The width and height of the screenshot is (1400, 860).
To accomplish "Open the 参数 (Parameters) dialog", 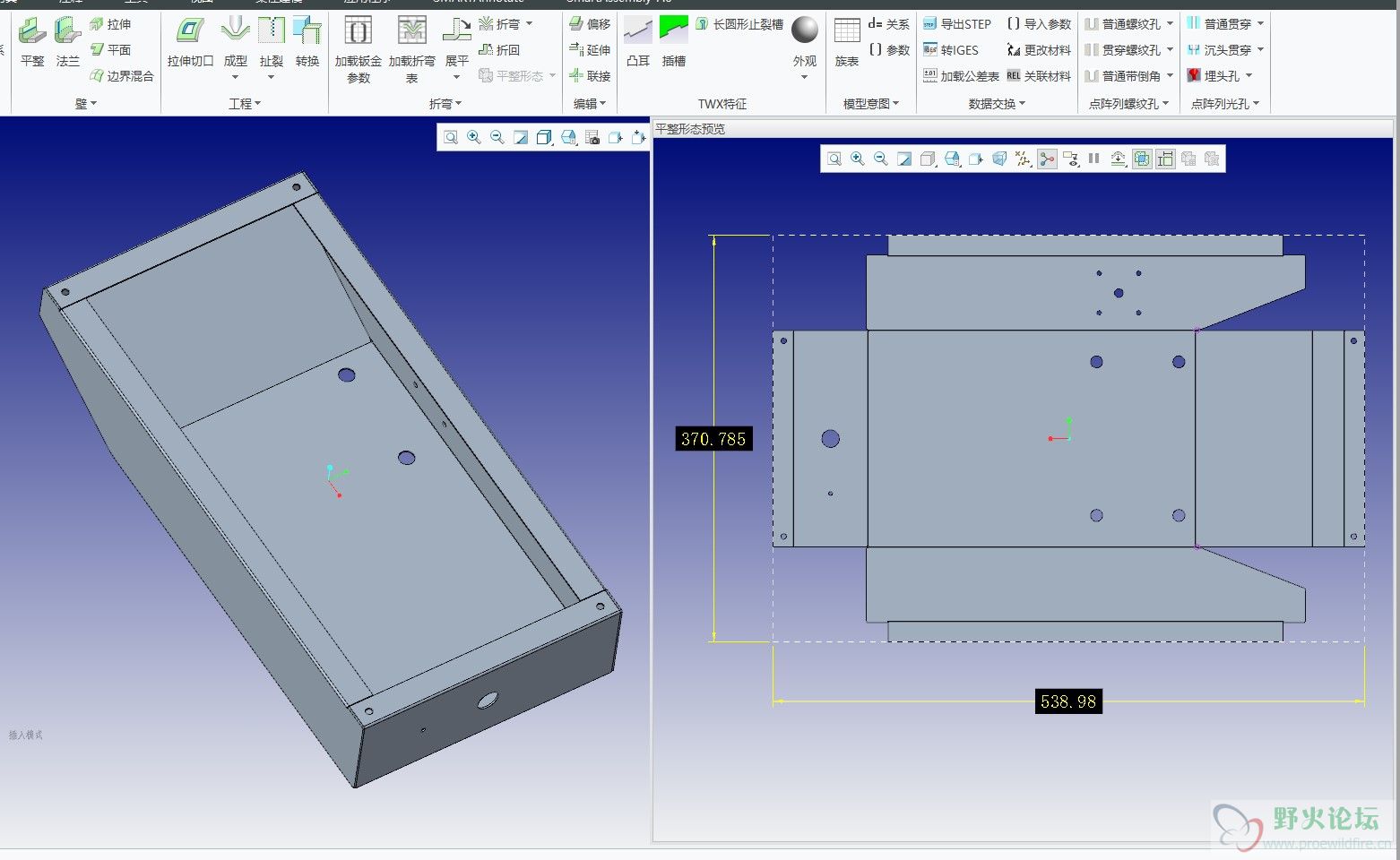I will click(x=889, y=50).
